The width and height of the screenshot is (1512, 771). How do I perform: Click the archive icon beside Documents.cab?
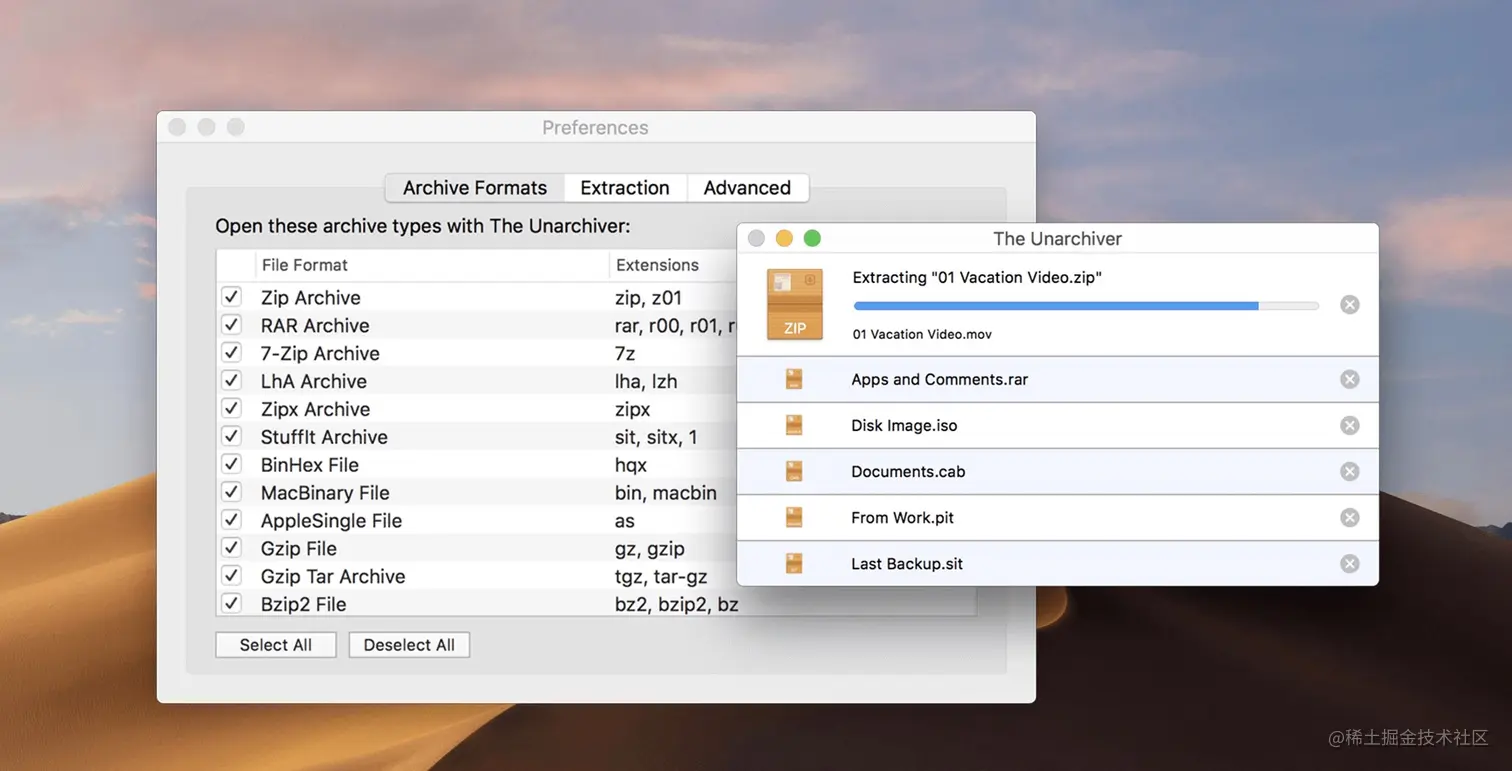794,471
